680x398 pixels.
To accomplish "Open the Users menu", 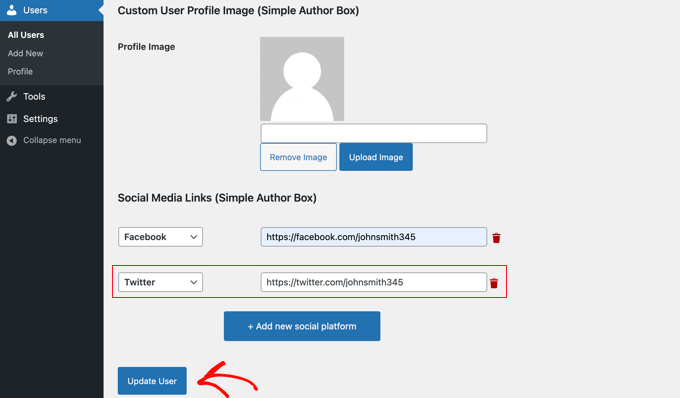I will pos(52,10).
